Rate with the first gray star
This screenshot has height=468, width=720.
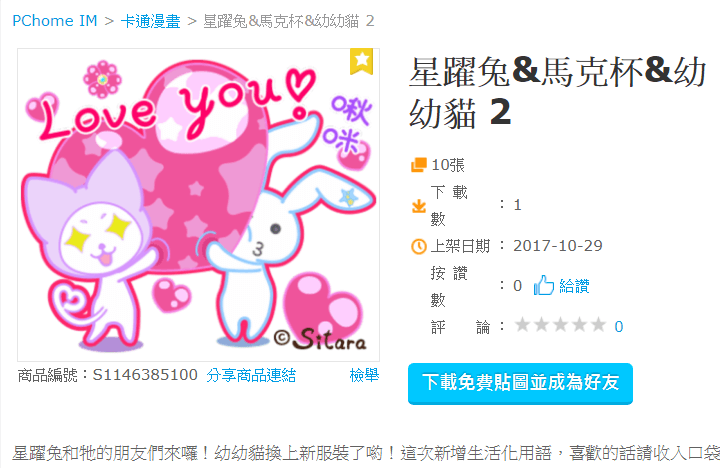click(x=522, y=325)
